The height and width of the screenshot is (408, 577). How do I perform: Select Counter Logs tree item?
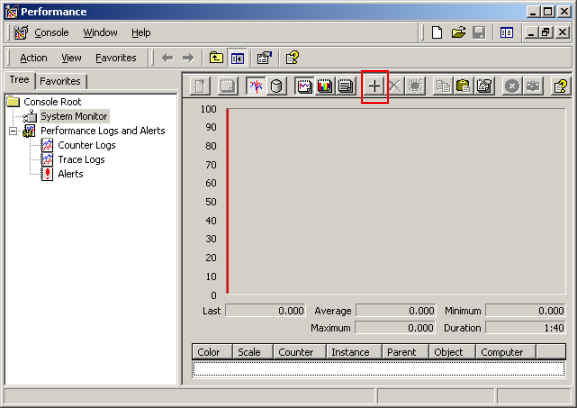(x=87, y=145)
